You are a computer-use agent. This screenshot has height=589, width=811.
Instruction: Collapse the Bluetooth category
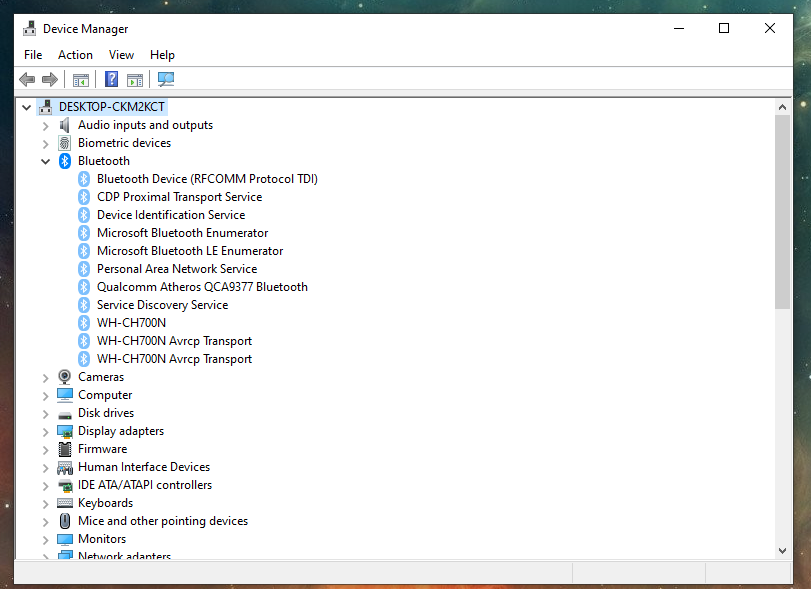coord(46,162)
